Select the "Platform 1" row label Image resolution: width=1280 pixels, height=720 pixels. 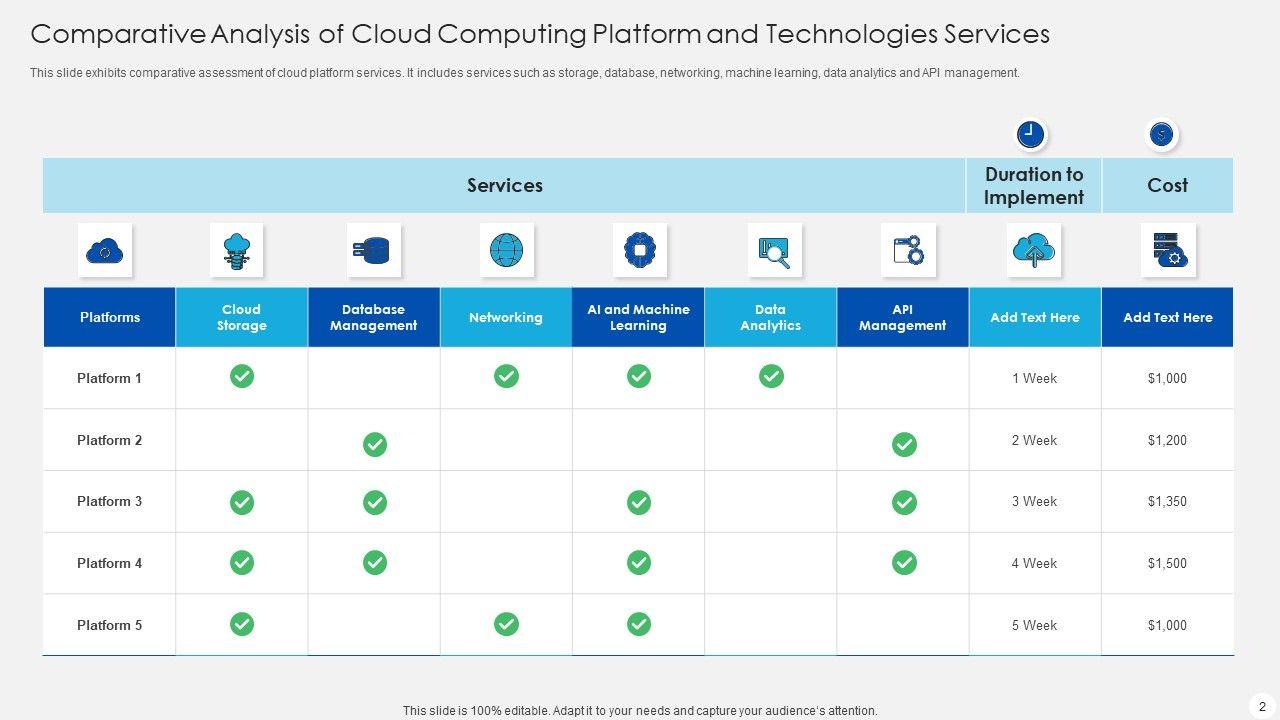[110, 378]
